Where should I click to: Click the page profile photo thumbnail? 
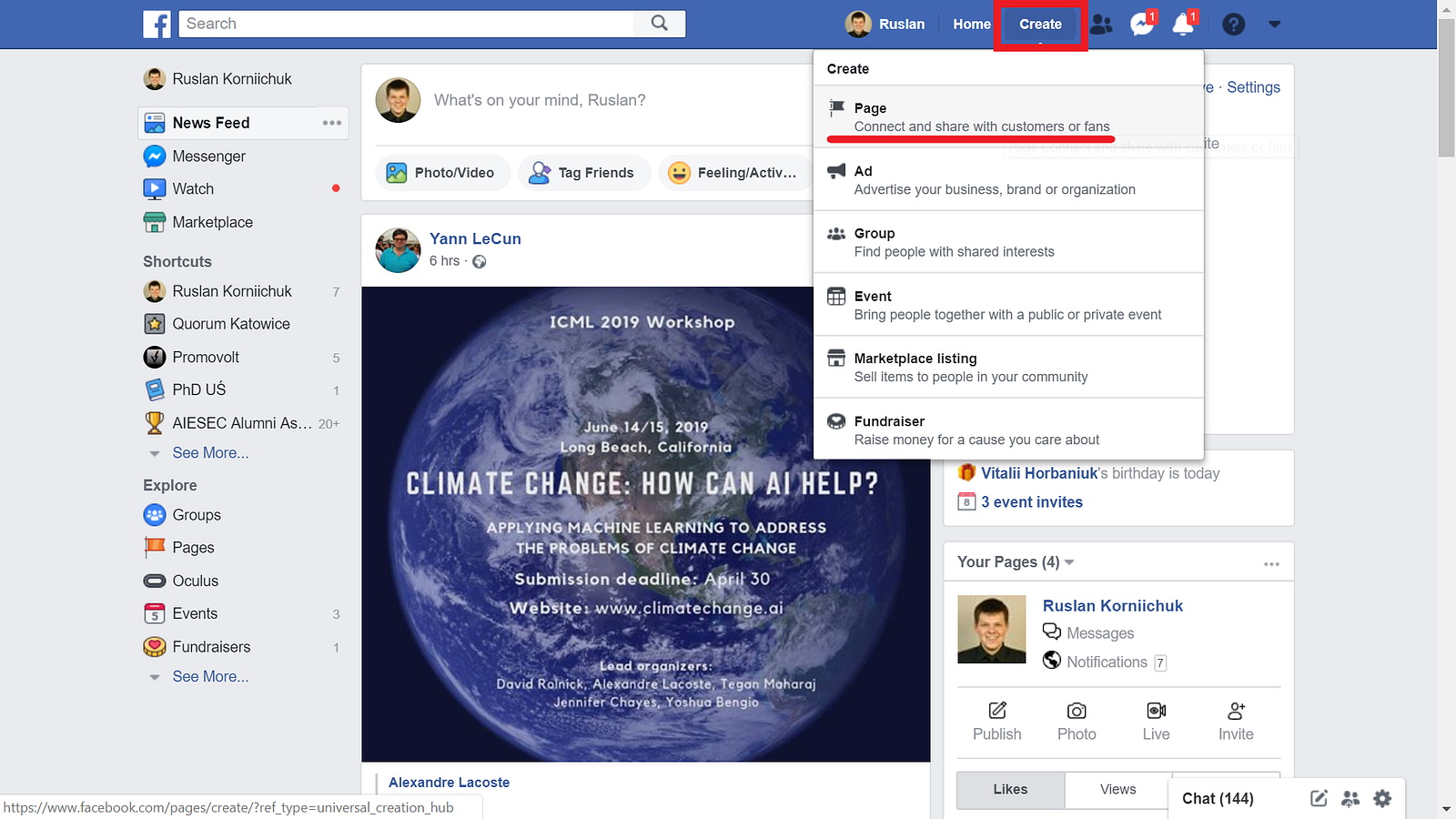(992, 630)
